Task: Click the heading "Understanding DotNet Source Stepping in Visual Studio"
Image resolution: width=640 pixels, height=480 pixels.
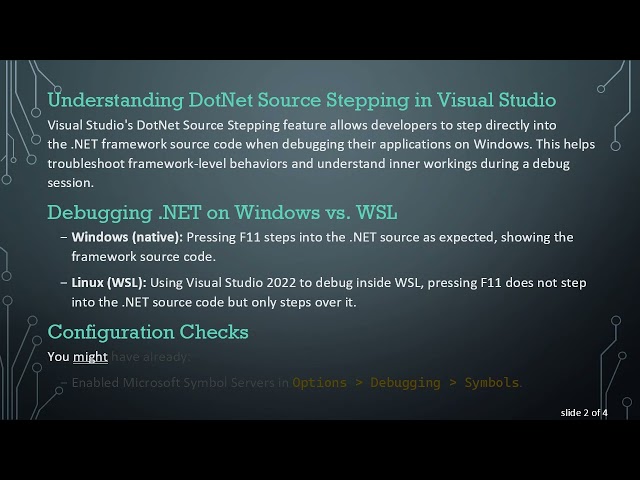Action: 302,100
